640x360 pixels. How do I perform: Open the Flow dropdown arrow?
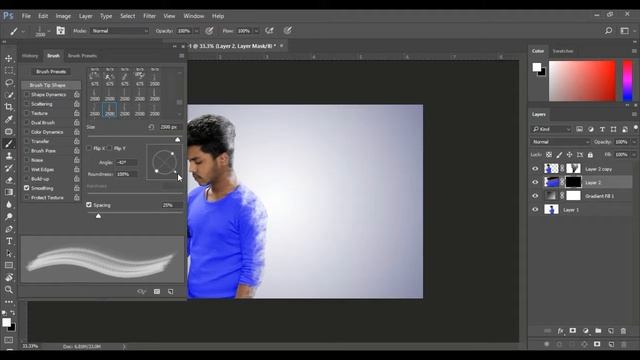[256, 31]
